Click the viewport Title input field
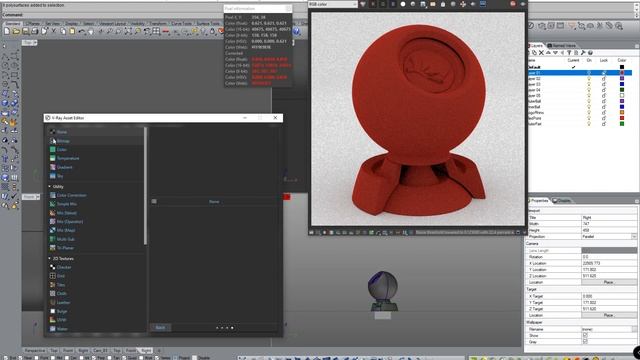This screenshot has width=640, height=360. [x=609, y=218]
